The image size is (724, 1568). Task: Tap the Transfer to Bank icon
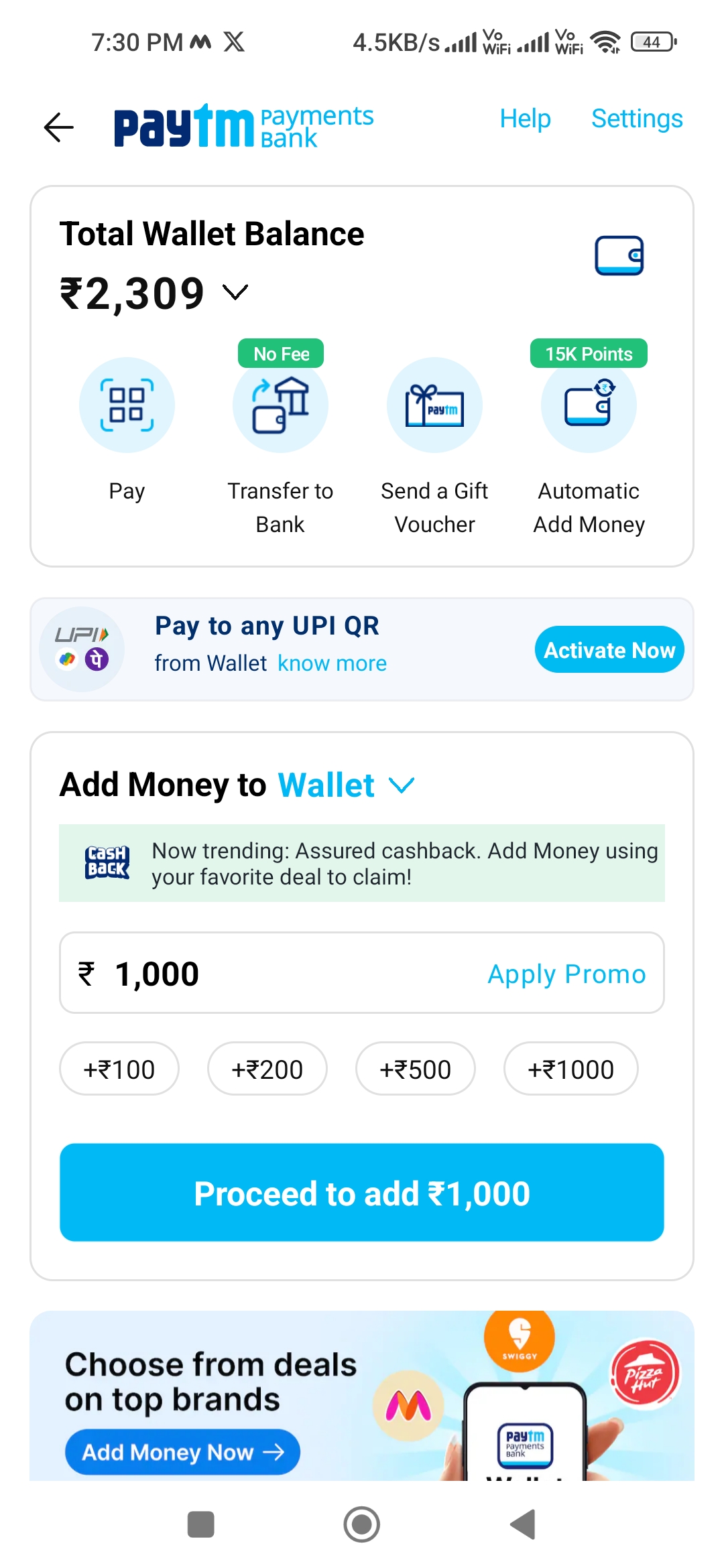click(280, 405)
